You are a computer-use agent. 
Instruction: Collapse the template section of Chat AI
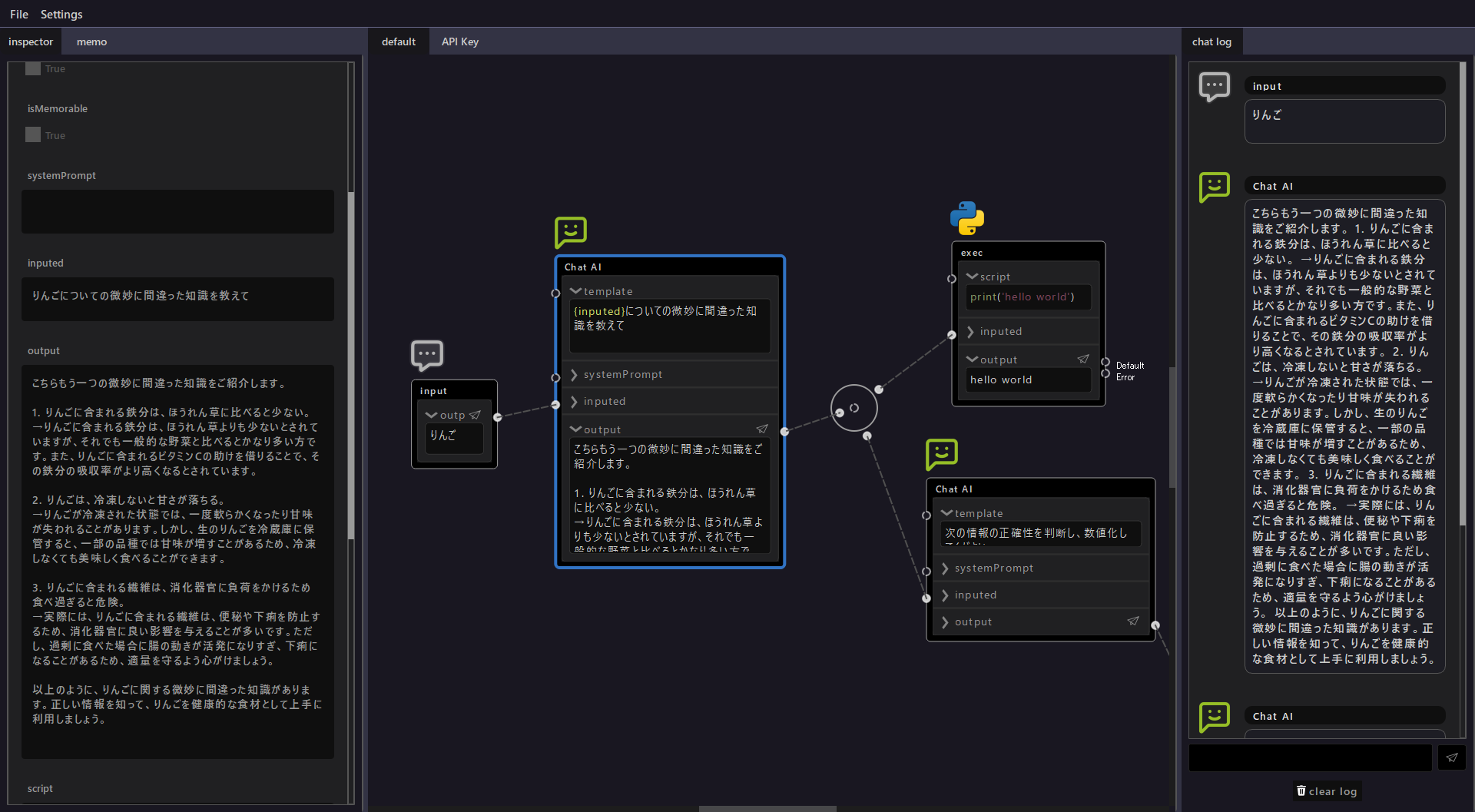576,291
